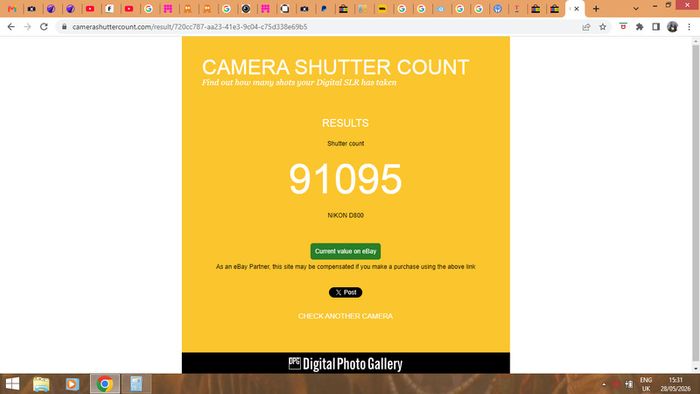The width and height of the screenshot is (700, 394).
Task: Switch to the Gmail tab
Action: (12, 8)
